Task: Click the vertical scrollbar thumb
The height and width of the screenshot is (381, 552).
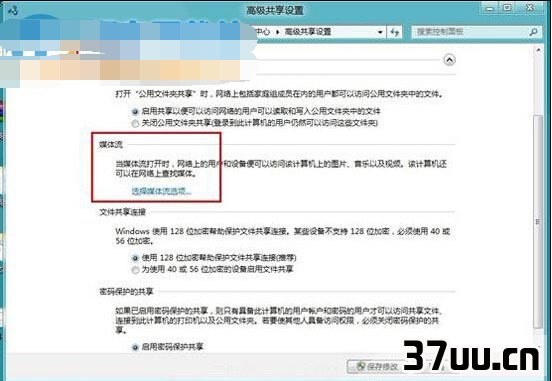Action: 538,222
